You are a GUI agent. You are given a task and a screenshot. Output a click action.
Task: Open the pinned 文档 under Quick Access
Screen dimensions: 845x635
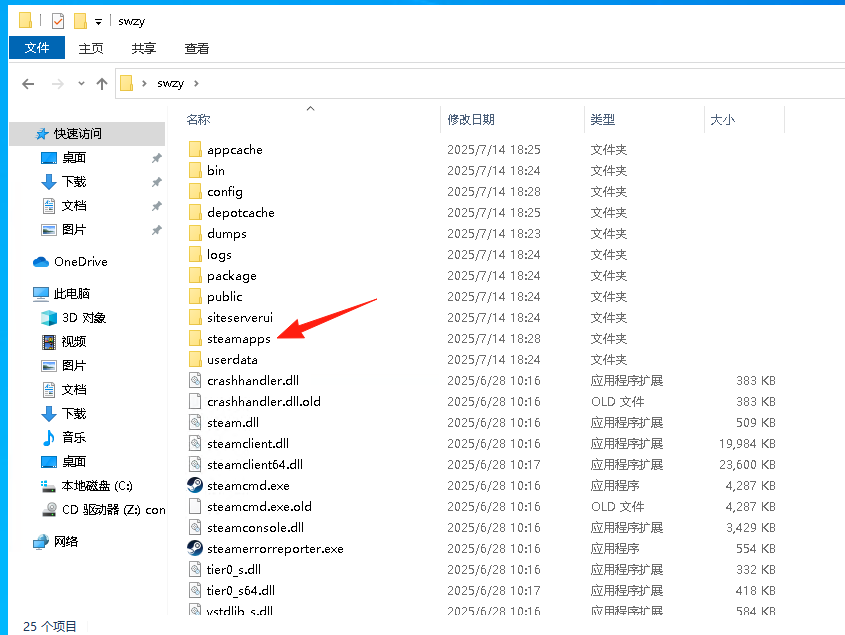[x=74, y=206]
